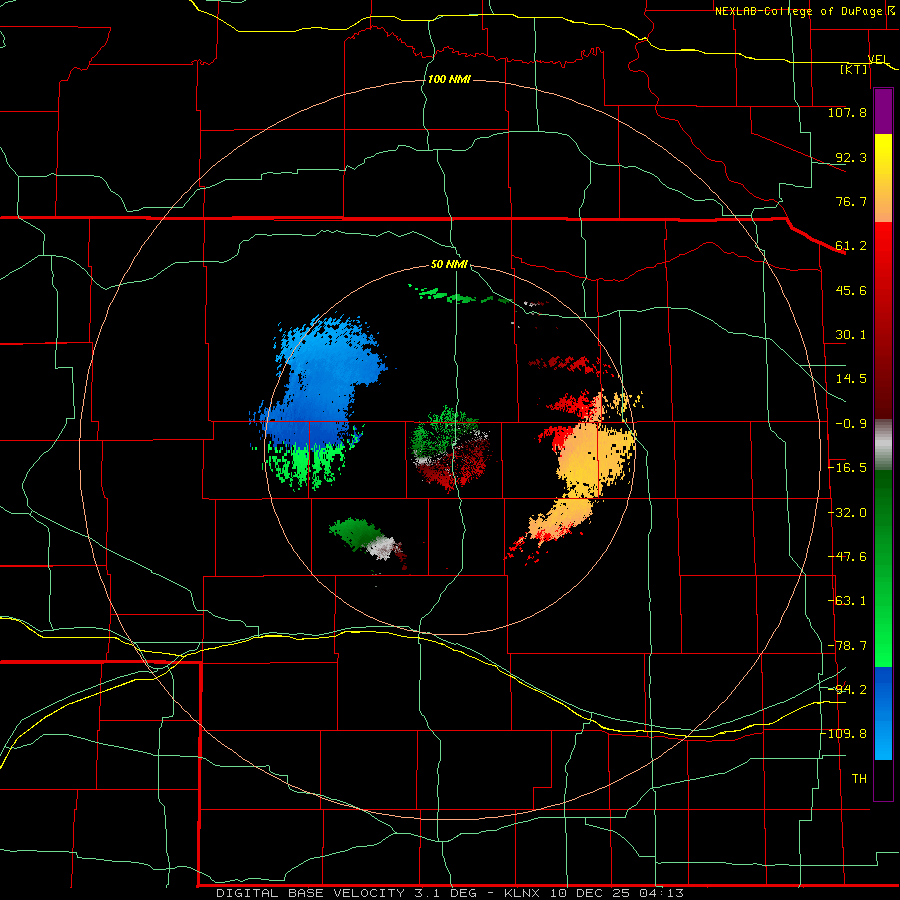This screenshot has height=900, width=900.
Task: Click the 04:13 timestamp in footer
Action: (663, 893)
